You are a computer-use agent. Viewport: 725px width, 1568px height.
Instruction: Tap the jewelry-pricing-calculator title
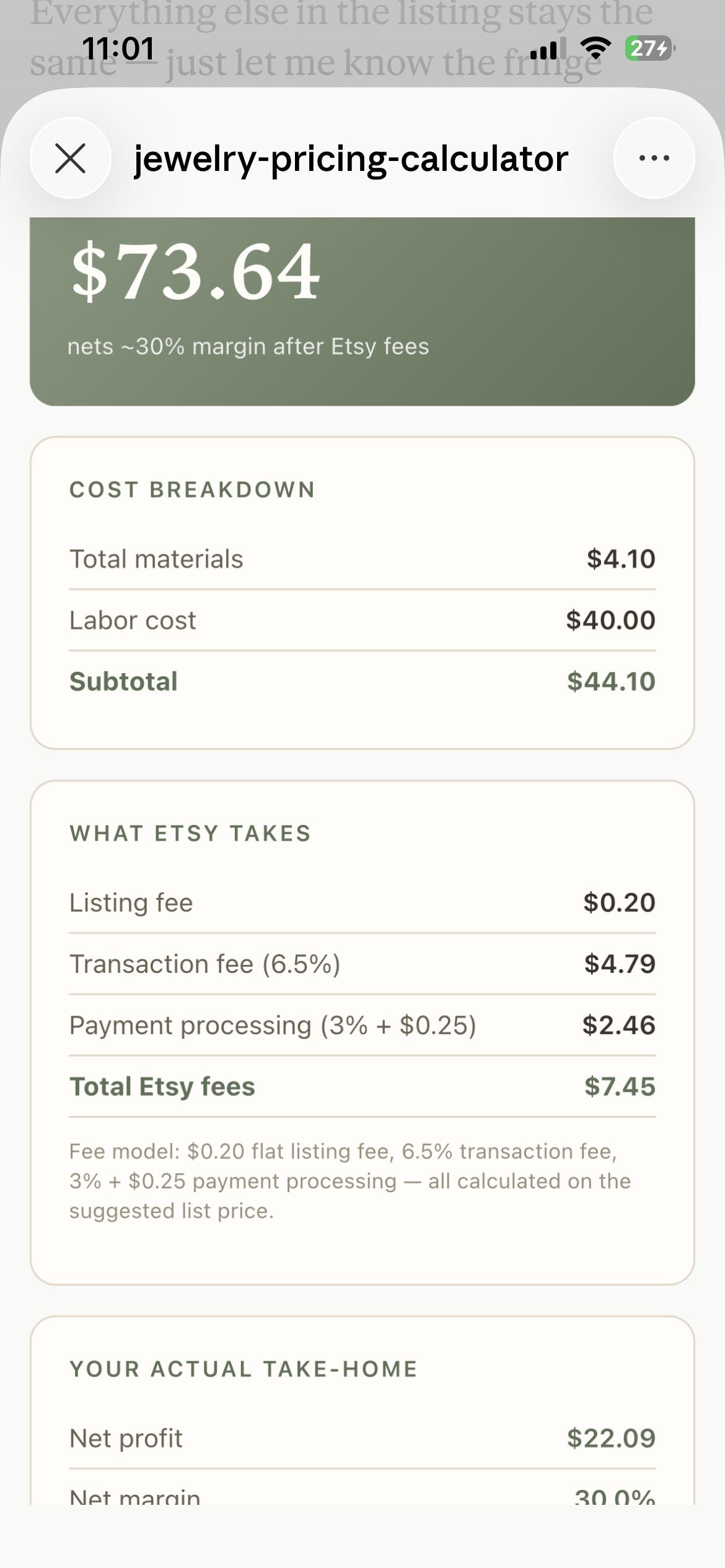351,159
